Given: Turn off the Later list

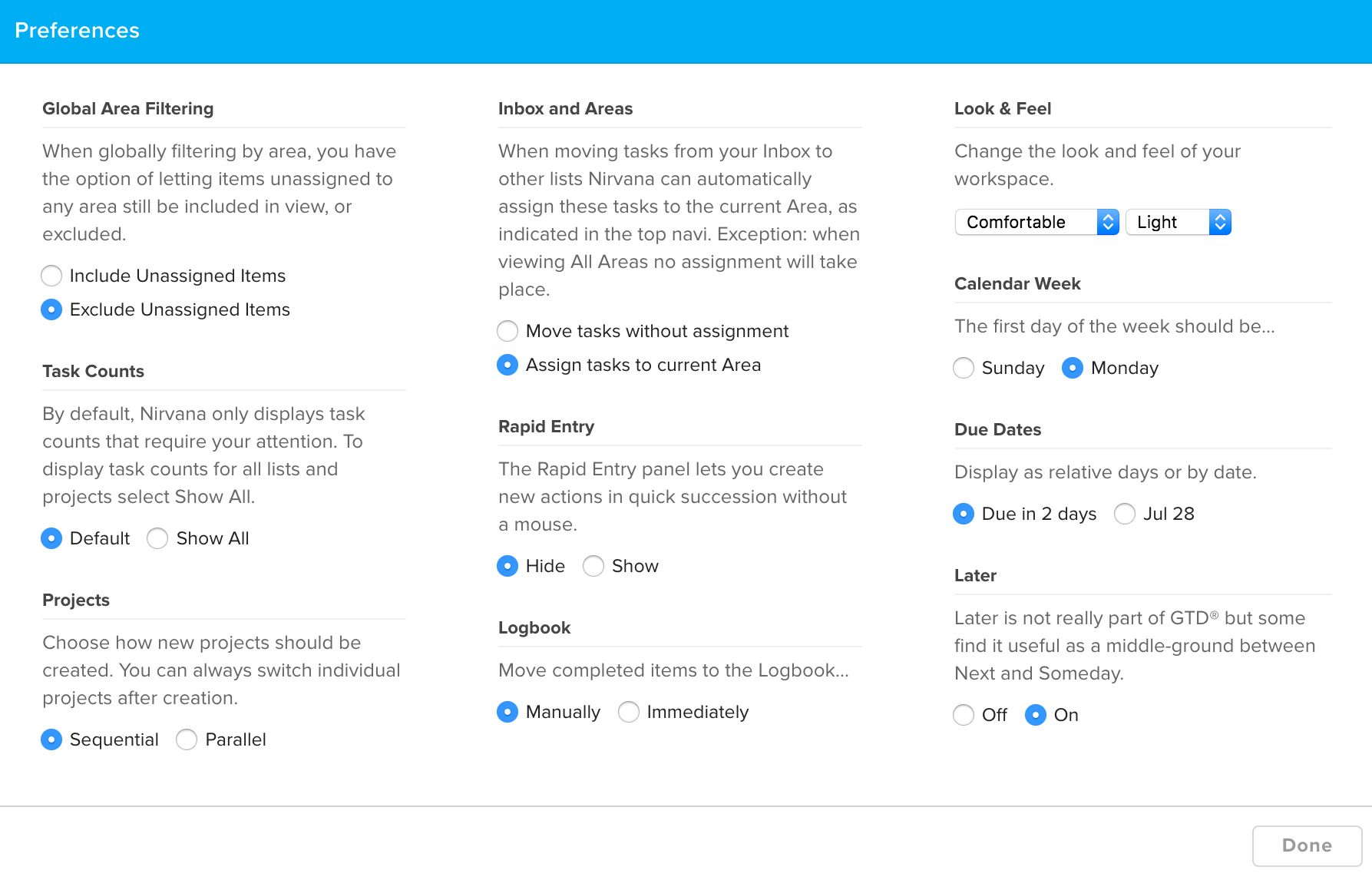Looking at the screenshot, I should 964,715.
